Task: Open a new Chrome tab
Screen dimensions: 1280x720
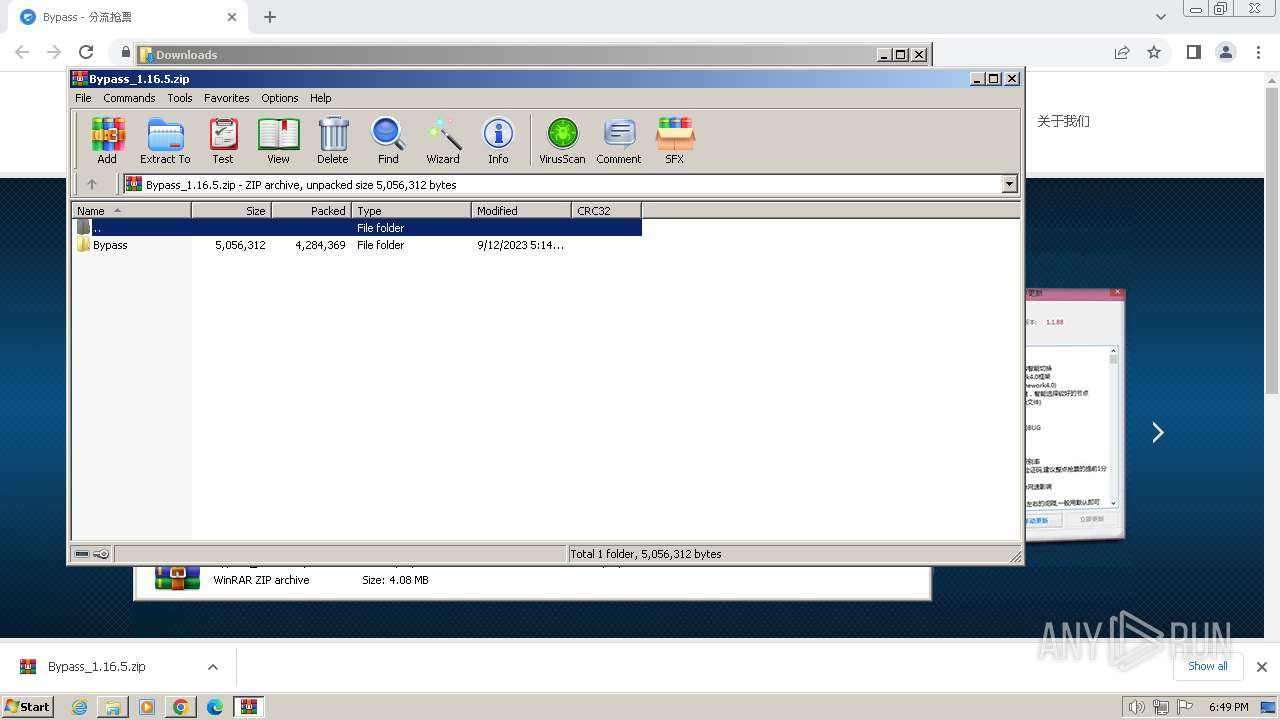Action: pos(270,17)
